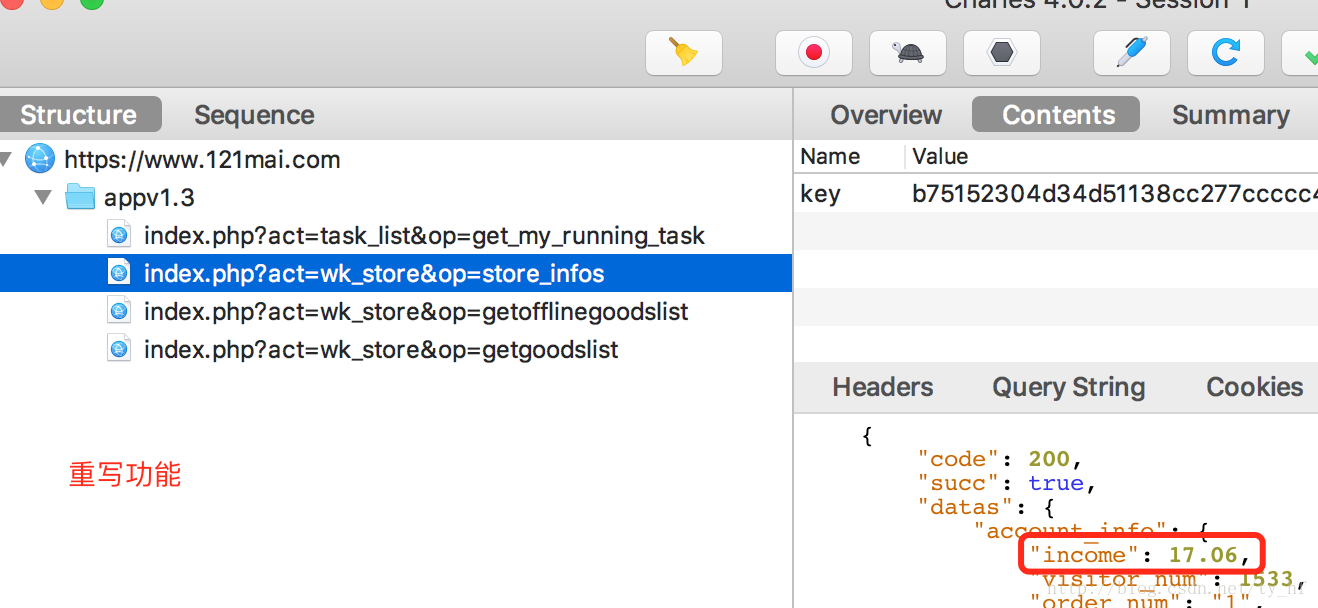Click the "datas" line in JSON
Viewport: 1318px width, 608px height.
(x=986, y=507)
